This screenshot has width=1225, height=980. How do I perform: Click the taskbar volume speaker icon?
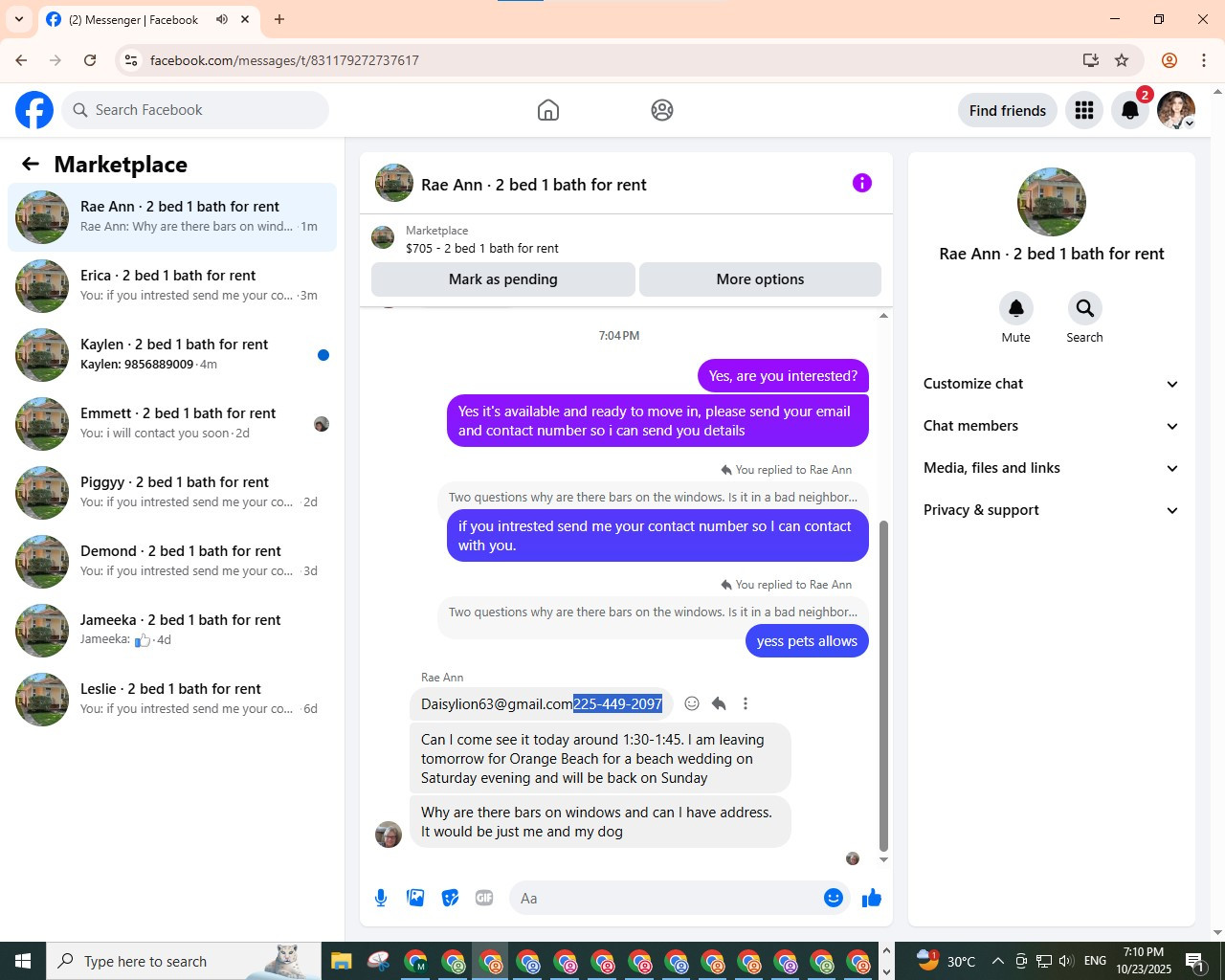pyautogui.click(x=1067, y=961)
